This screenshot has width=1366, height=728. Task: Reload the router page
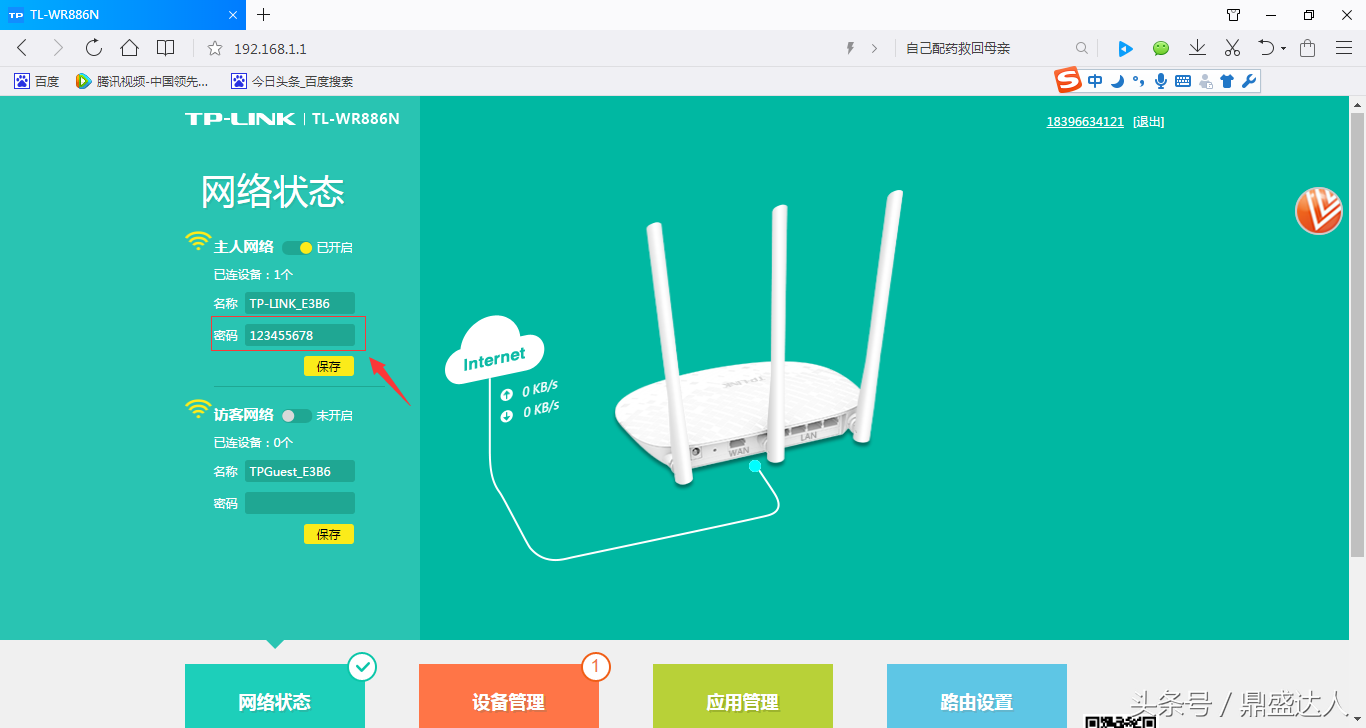pyautogui.click(x=94, y=48)
